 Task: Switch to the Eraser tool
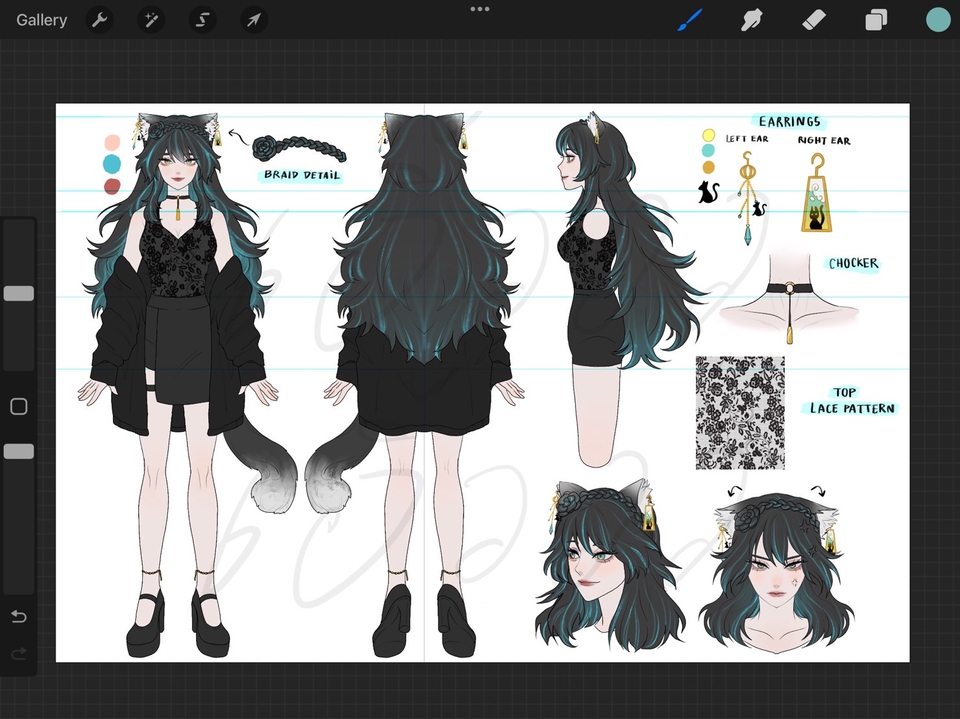pos(813,19)
